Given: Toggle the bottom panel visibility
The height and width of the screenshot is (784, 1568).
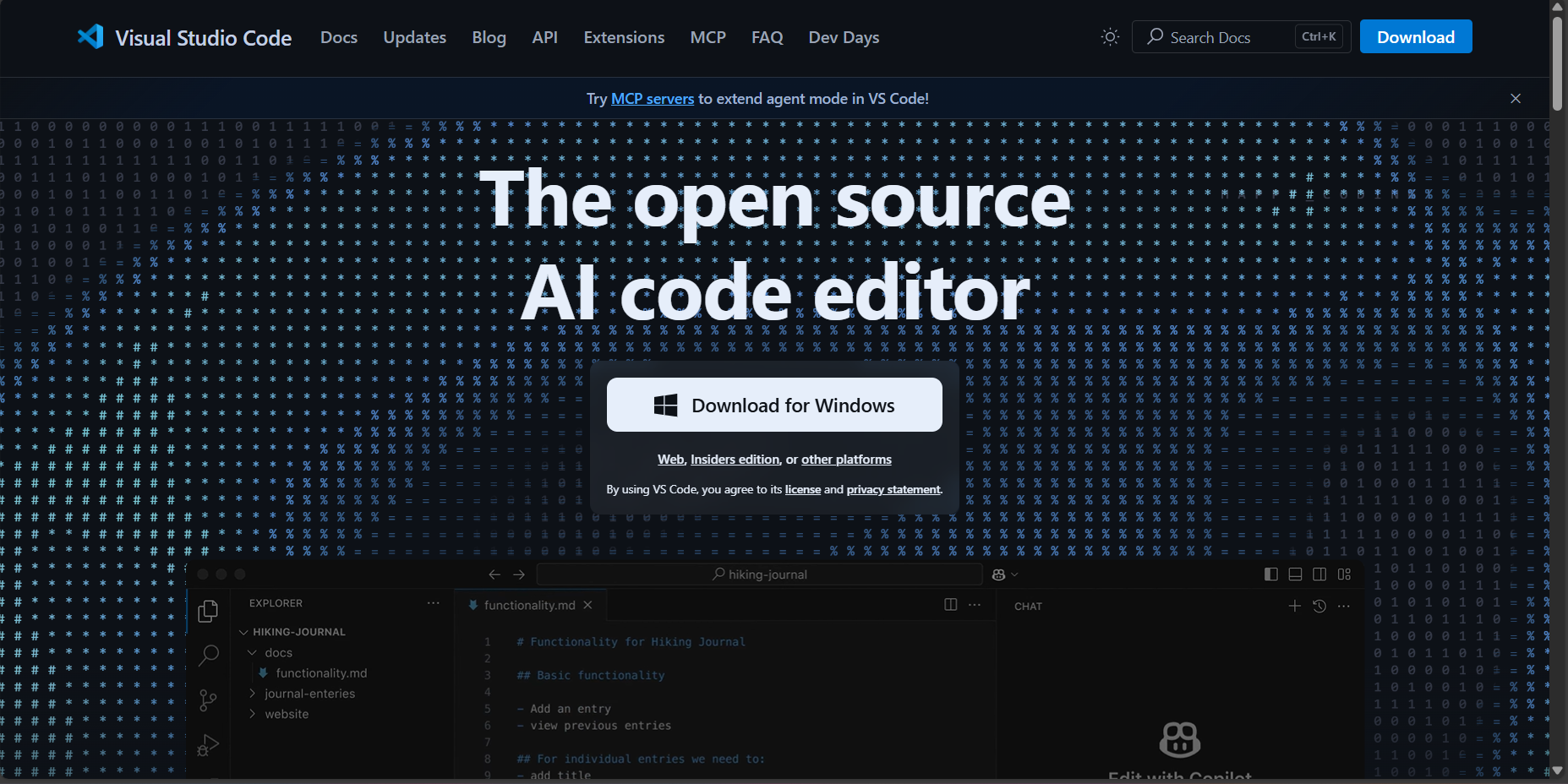Looking at the screenshot, I should 1295,574.
